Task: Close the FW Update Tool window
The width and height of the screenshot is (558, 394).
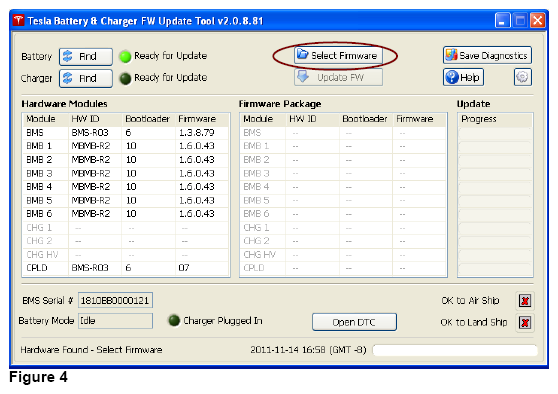Action: tap(537, 21)
